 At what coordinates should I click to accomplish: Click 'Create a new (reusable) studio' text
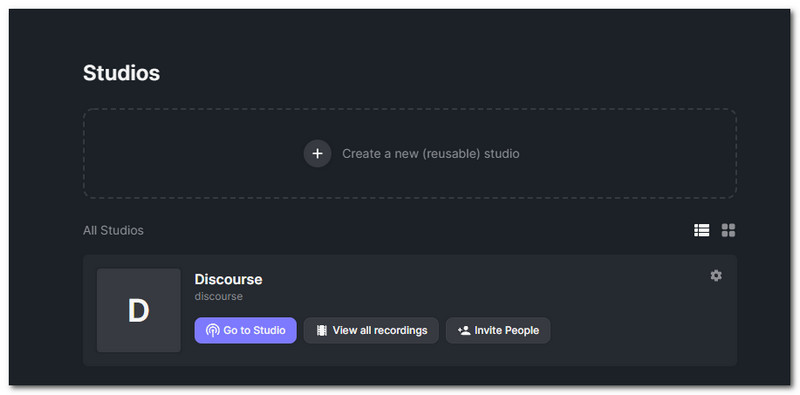tap(431, 154)
